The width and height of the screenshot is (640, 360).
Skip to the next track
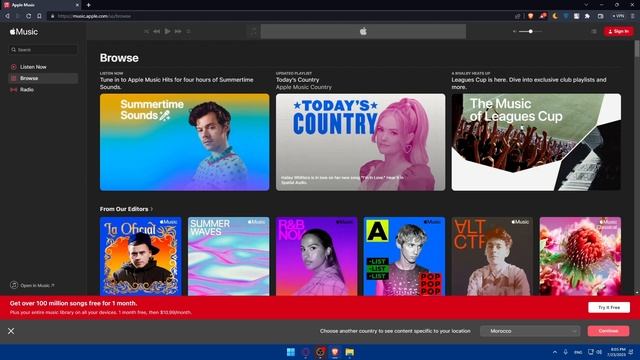coord(178,31)
